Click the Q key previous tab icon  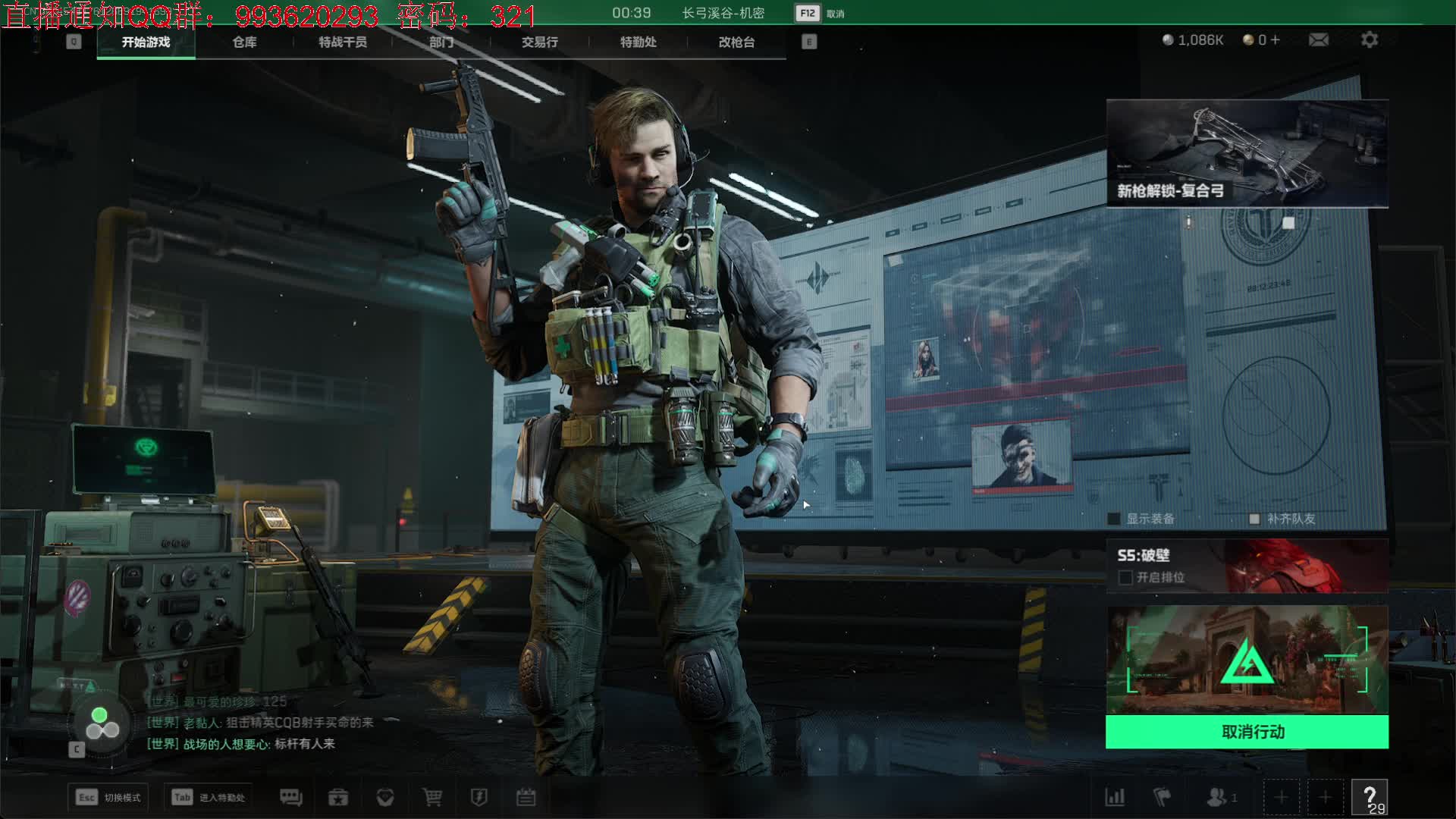click(74, 42)
